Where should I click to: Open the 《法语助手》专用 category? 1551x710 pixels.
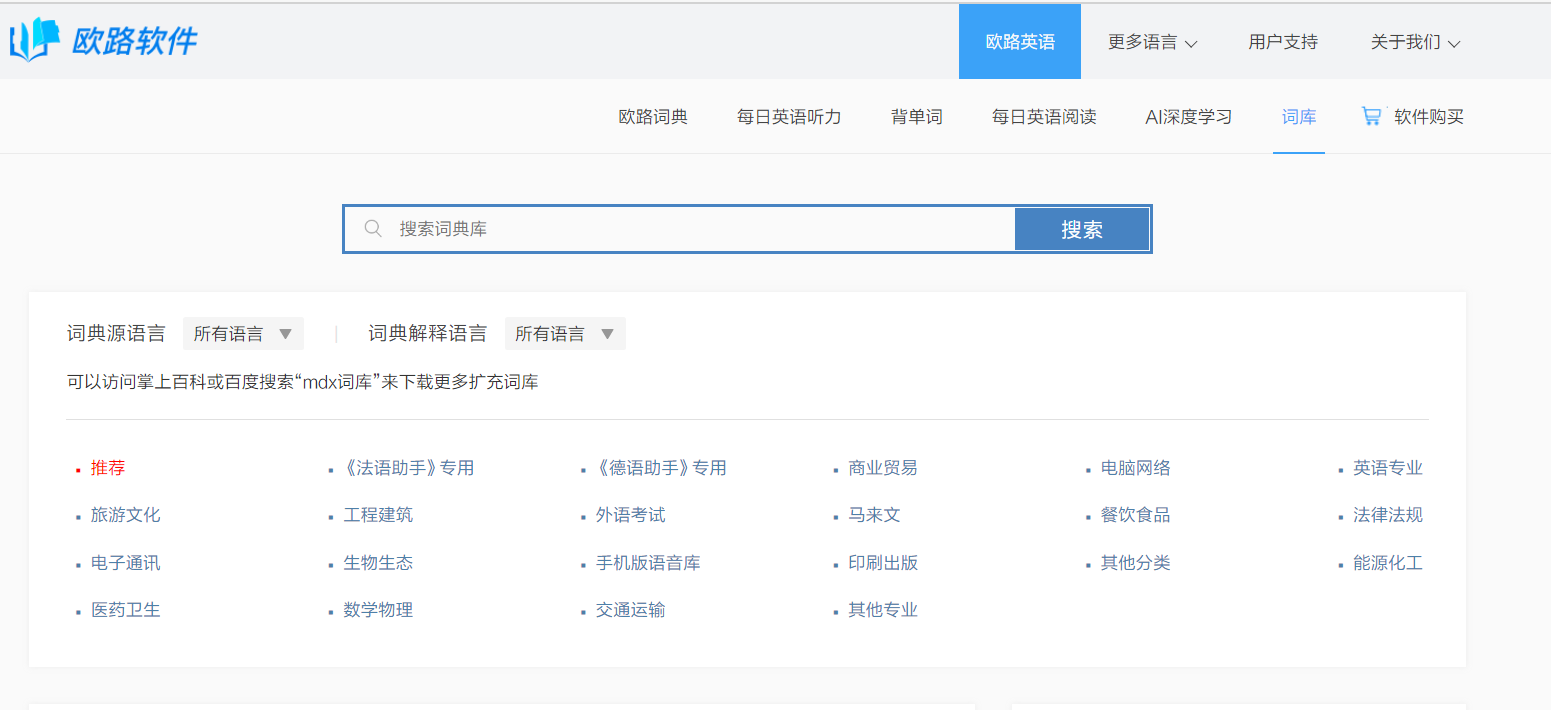[409, 468]
